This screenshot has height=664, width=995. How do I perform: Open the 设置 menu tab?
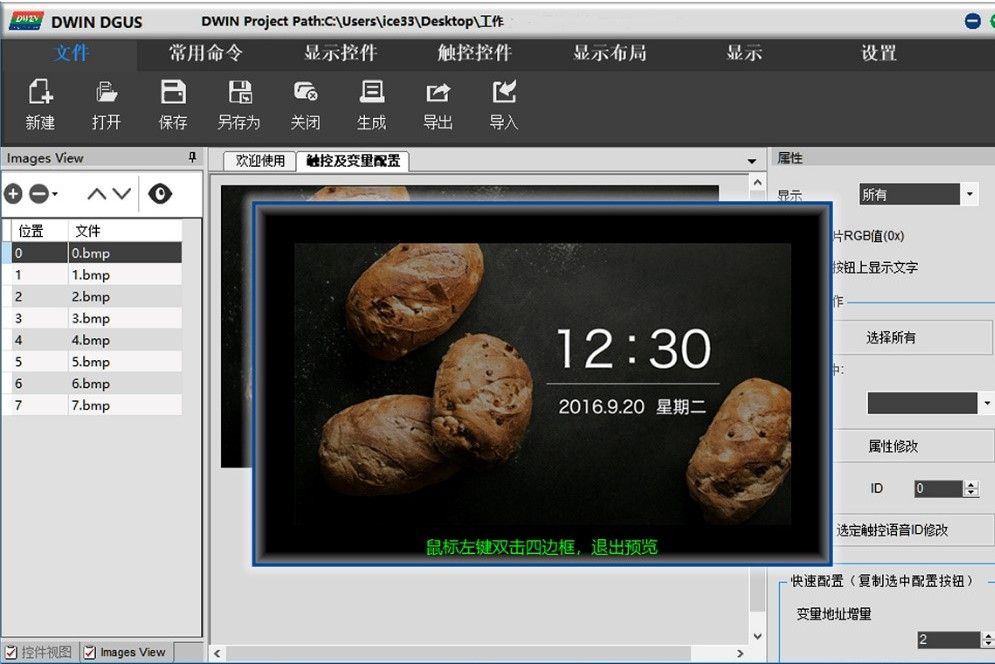[879, 53]
